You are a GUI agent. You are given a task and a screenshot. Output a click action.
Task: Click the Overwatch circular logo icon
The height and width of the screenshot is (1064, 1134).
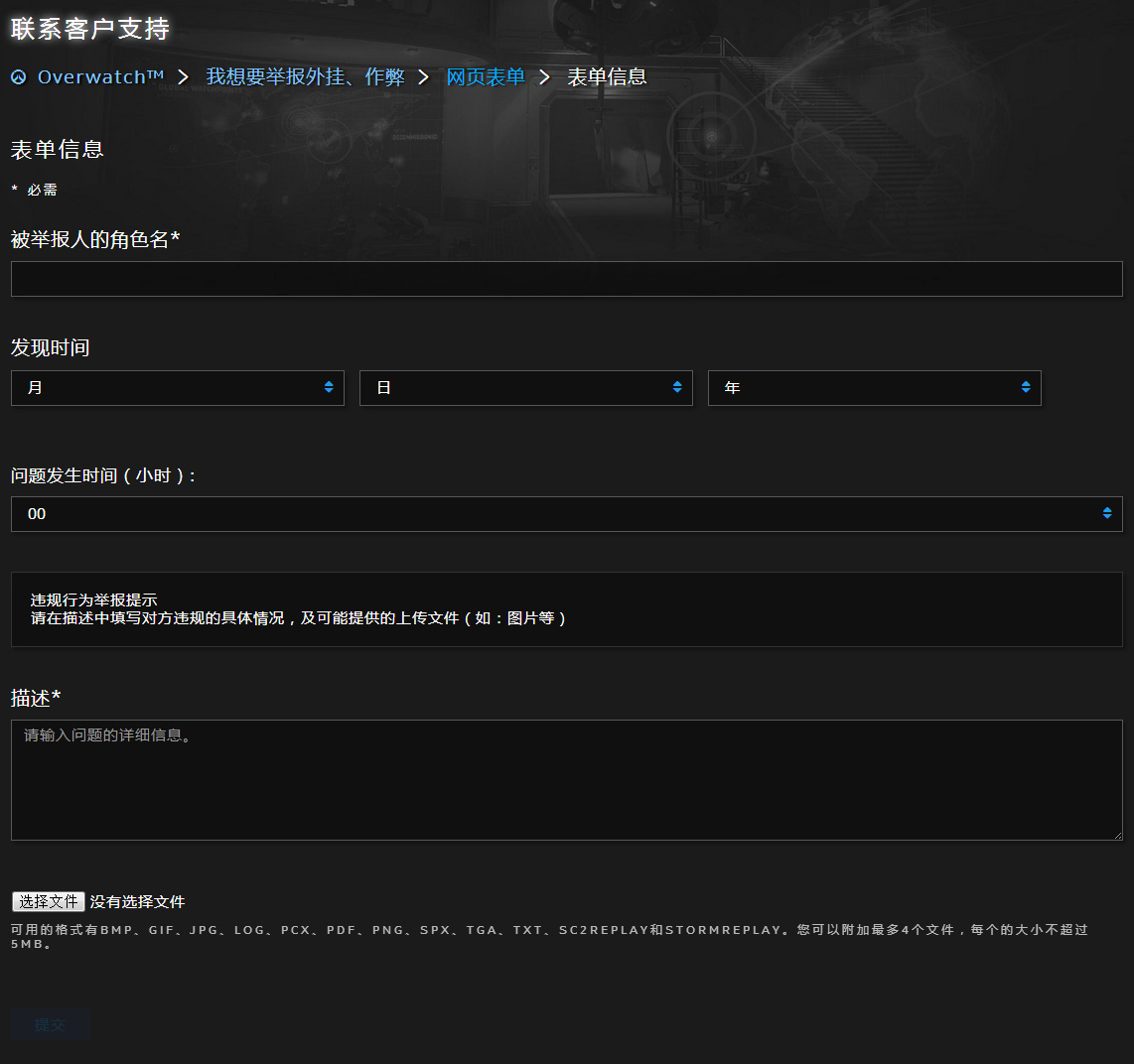[x=17, y=76]
